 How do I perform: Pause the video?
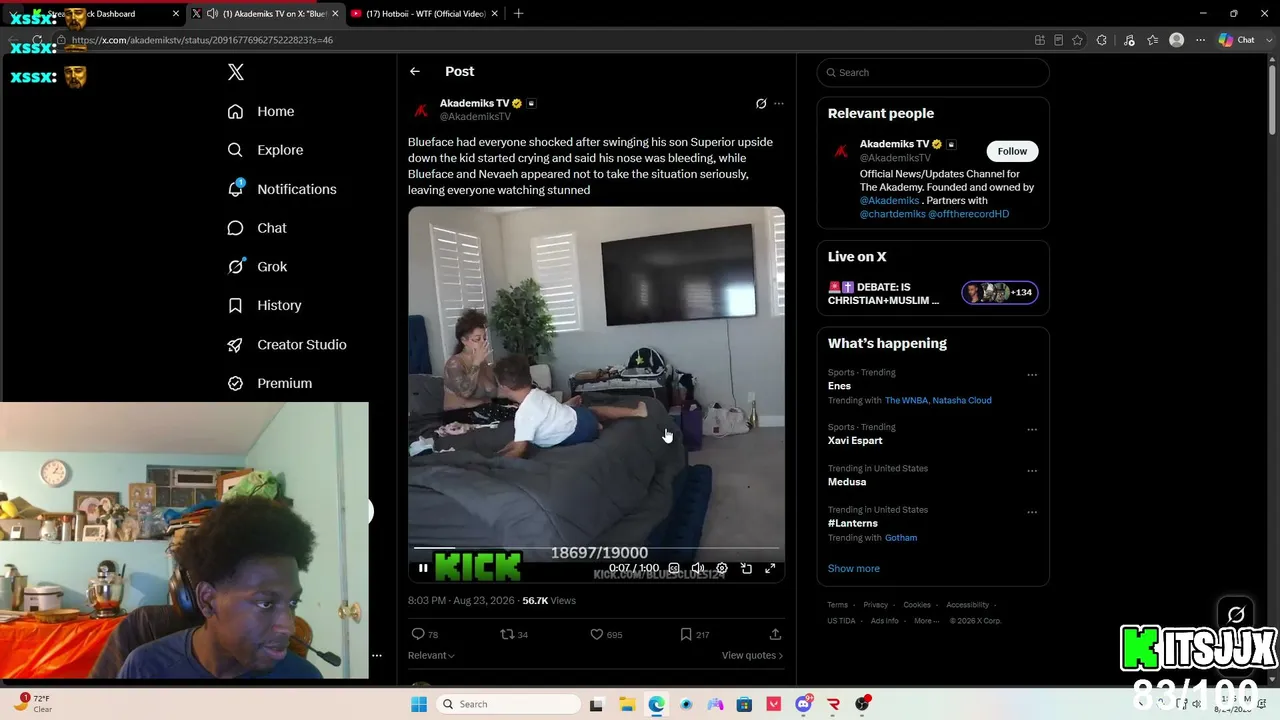(423, 568)
